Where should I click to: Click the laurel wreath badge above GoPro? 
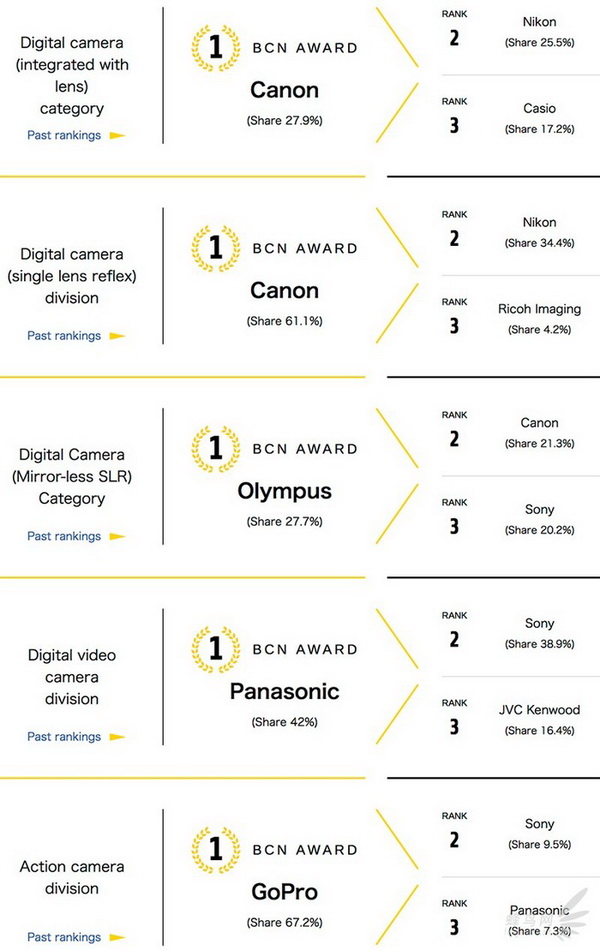215,850
